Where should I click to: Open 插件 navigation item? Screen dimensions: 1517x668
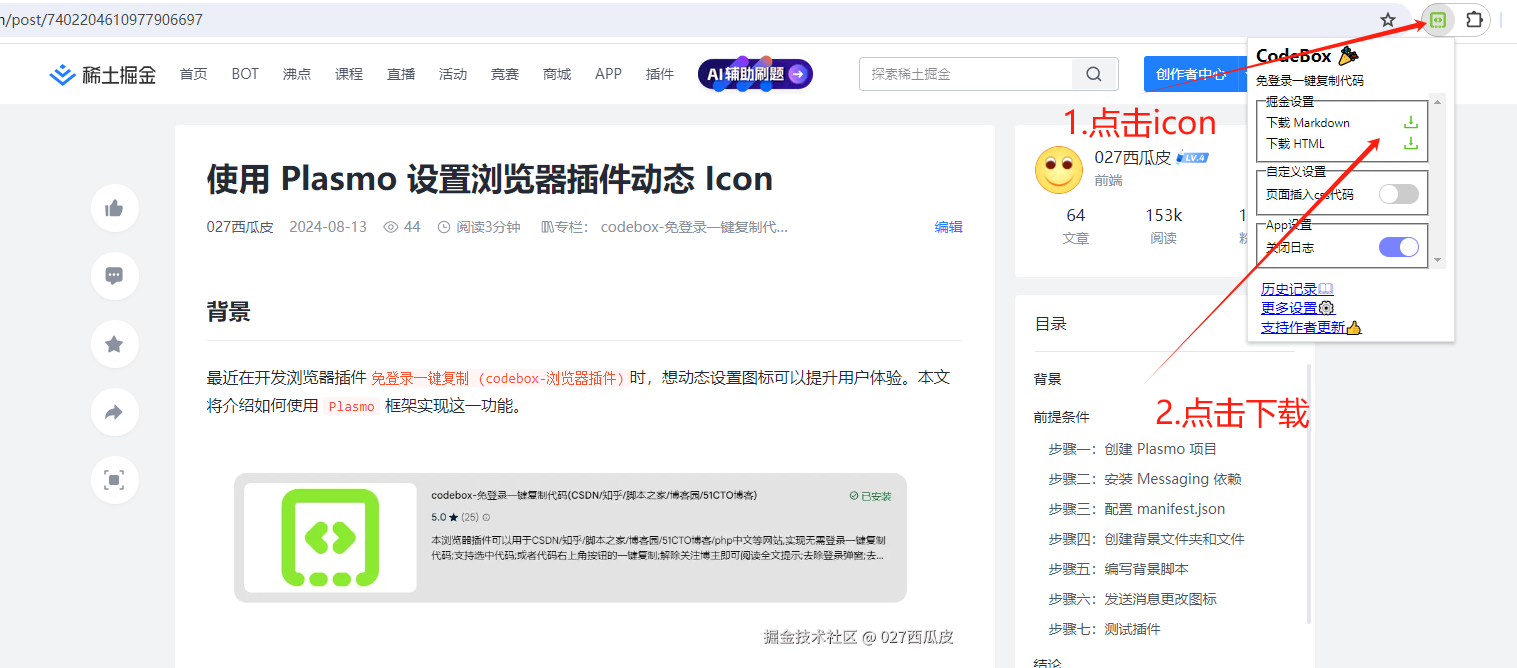coord(660,74)
